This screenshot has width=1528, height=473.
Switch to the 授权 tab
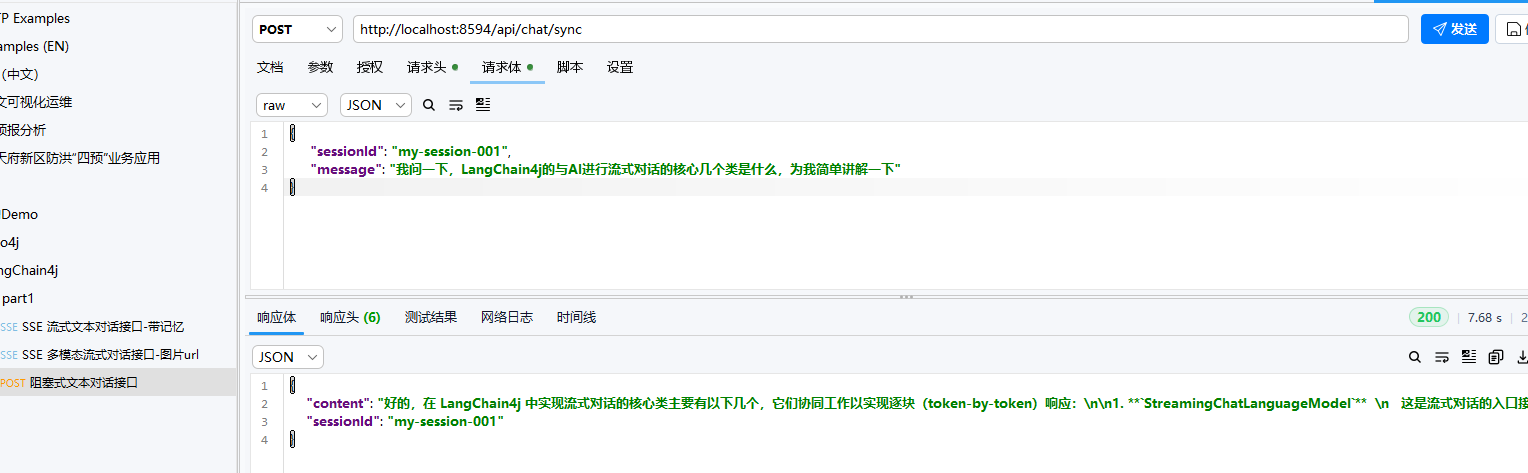point(370,67)
